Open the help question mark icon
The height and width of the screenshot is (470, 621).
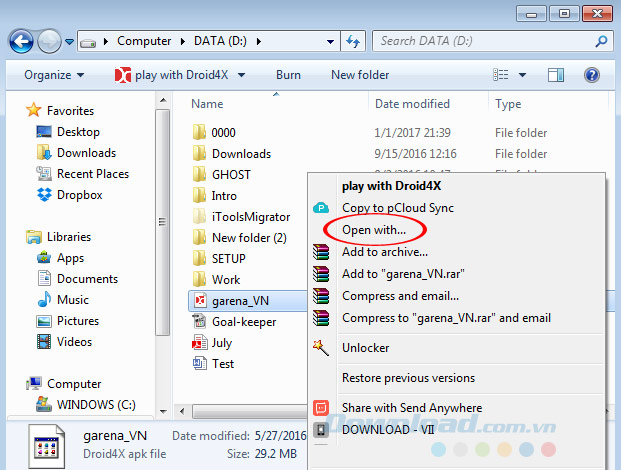tap(591, 75)
